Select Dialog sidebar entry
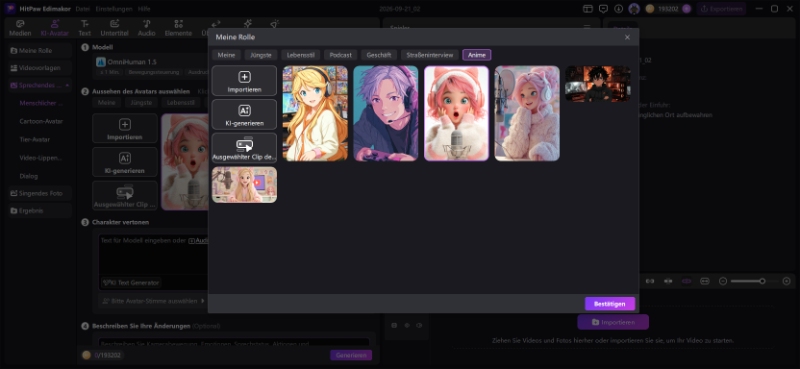Viewport: 800px width, 369px height. click(x=29, y=176)
